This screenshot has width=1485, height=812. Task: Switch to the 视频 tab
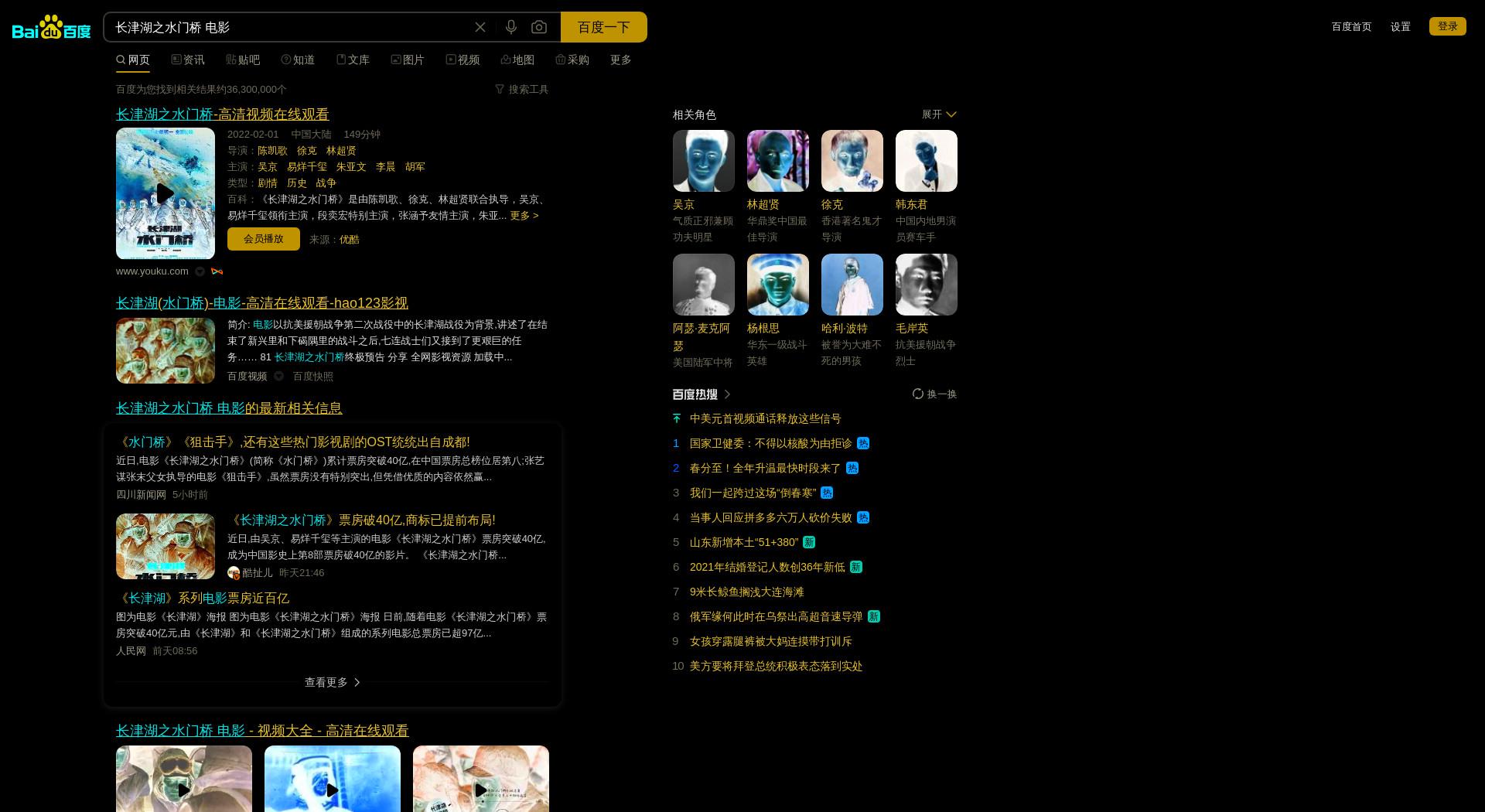[463, 60]
